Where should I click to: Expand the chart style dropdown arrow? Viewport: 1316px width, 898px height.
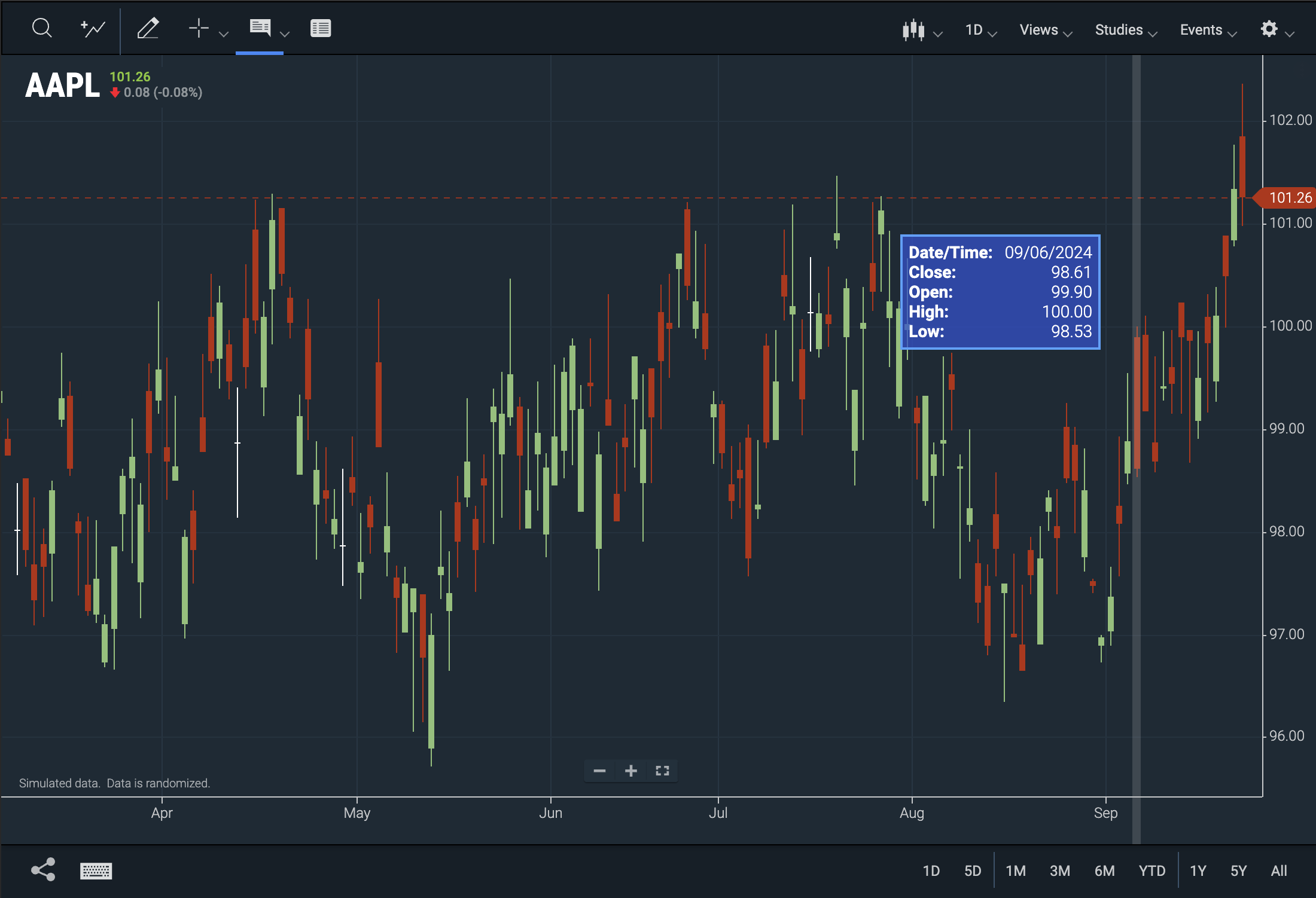coord(938,34)
